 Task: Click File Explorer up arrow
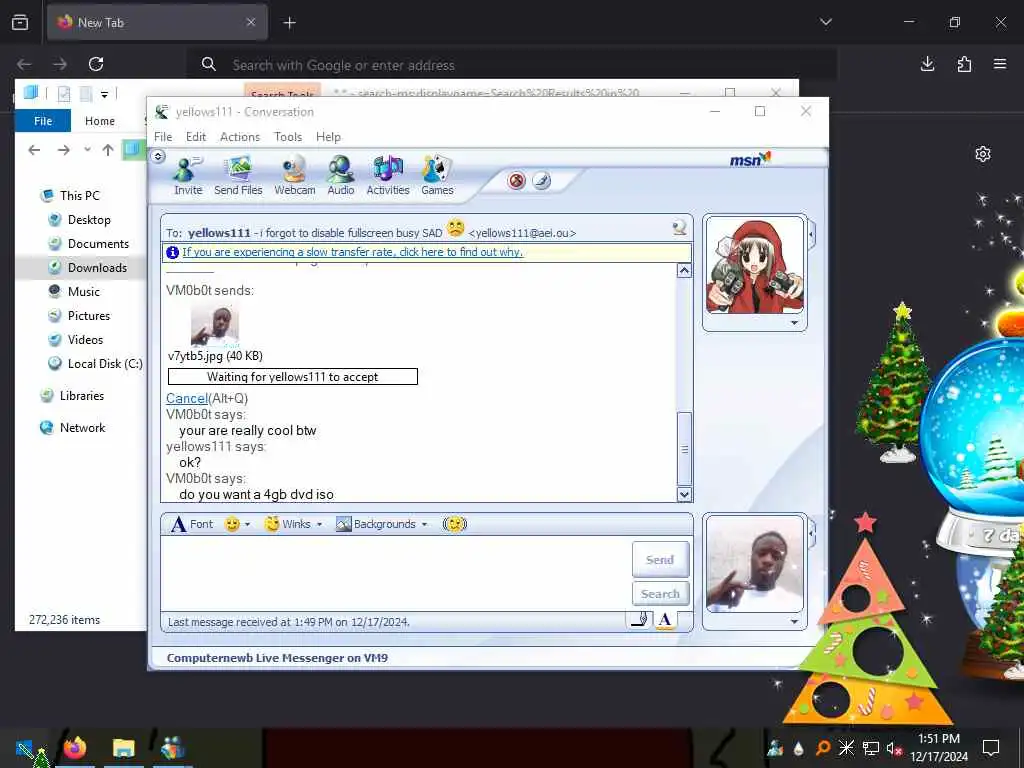click(x=108, y=150)
